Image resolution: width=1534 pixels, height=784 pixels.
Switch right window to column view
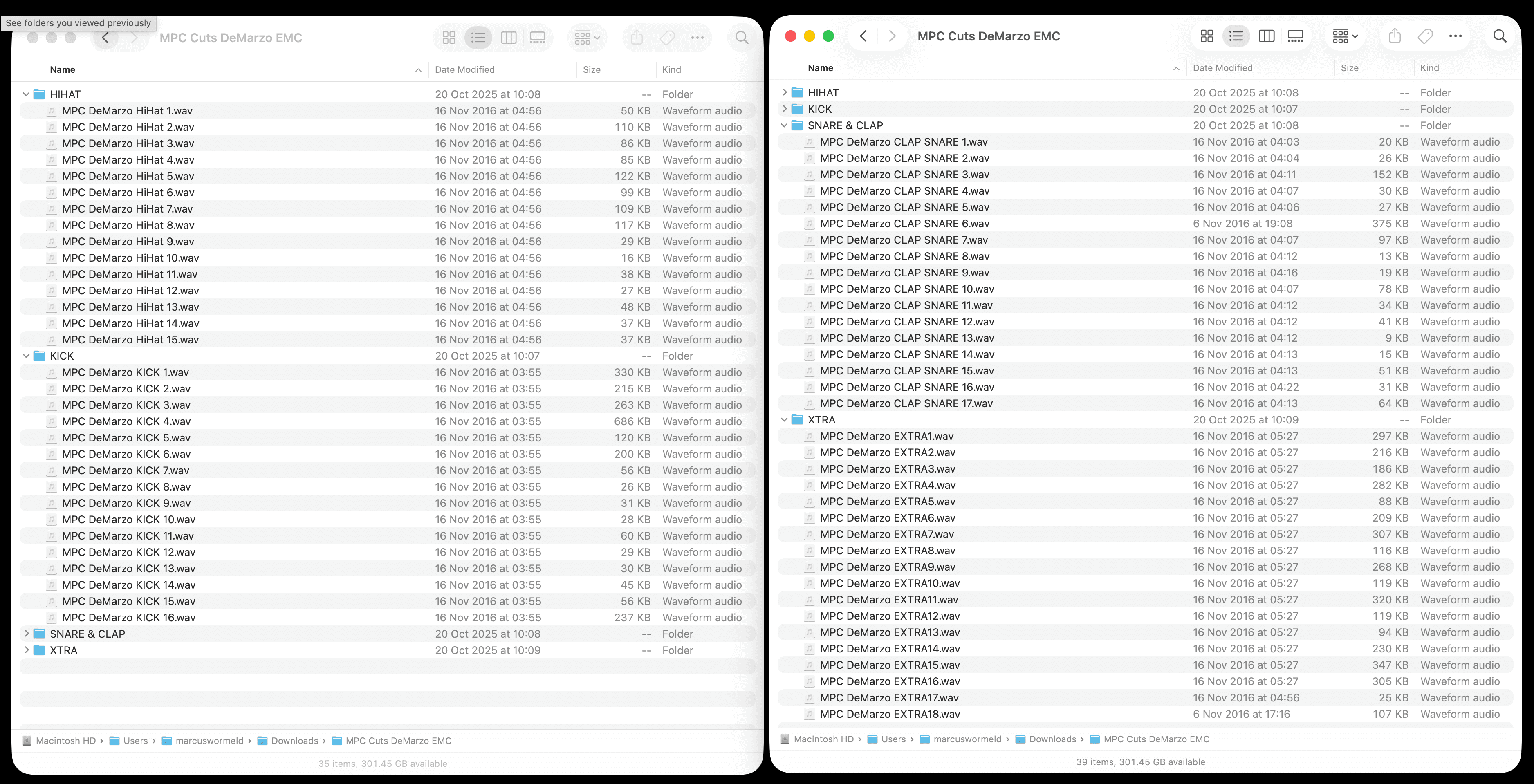point(1266,36)
